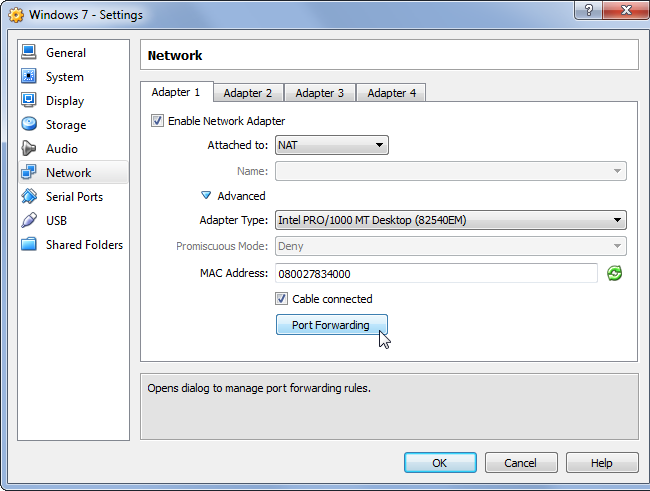Click into the MAC Address field

436,273
